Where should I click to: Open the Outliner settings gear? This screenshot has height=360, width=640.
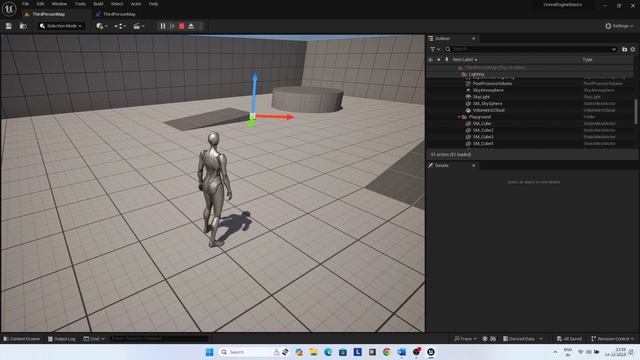pos(633,49)
